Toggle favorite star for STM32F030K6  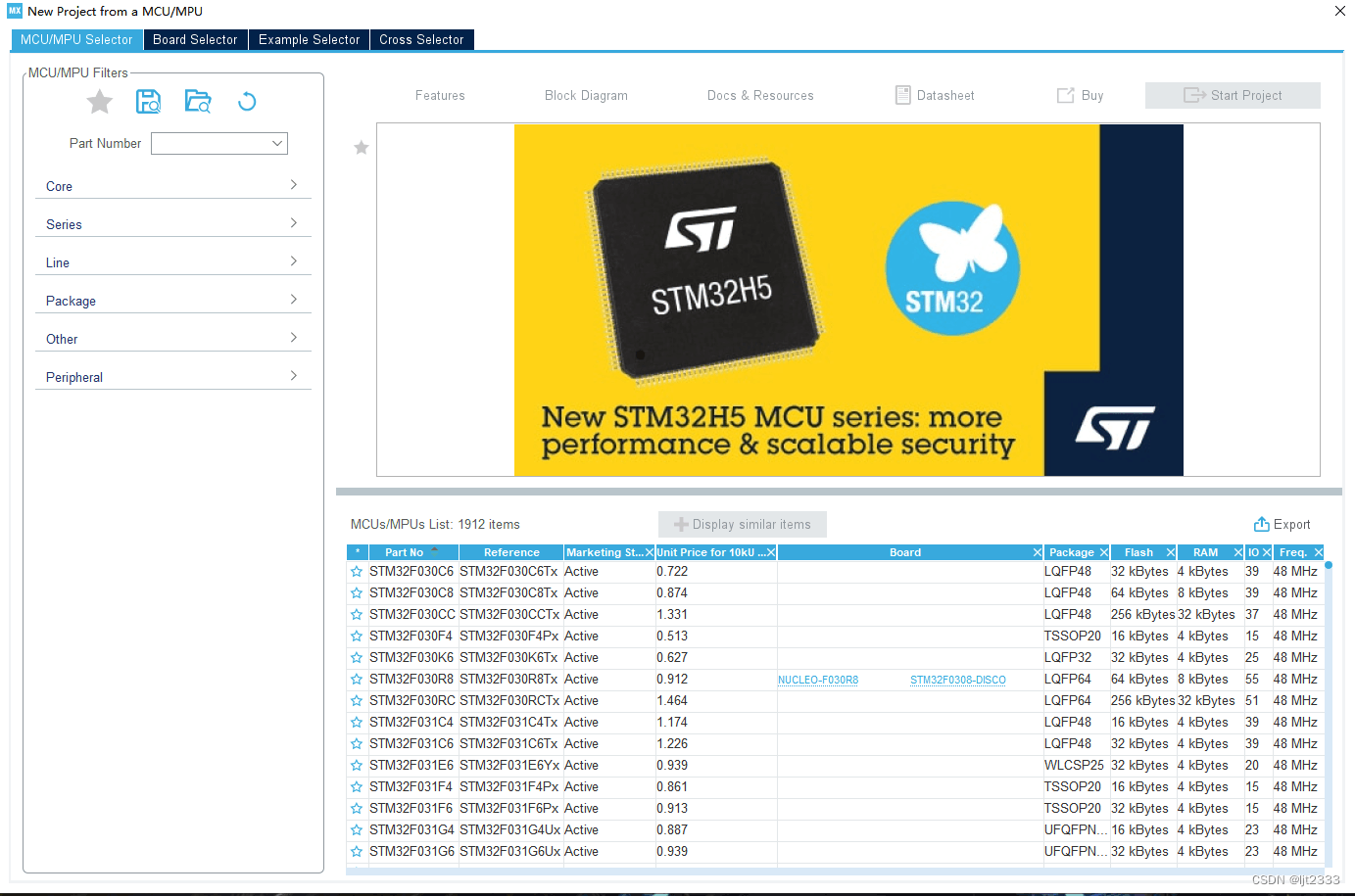(x=357, y=658)
